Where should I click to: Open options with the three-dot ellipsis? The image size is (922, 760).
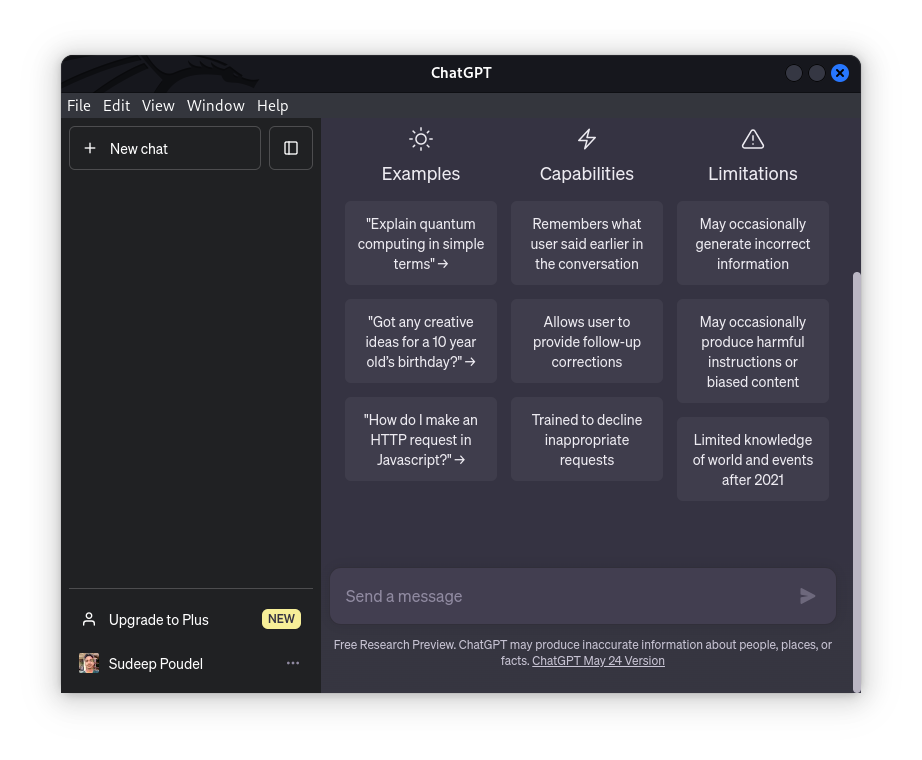pos(292,662)
